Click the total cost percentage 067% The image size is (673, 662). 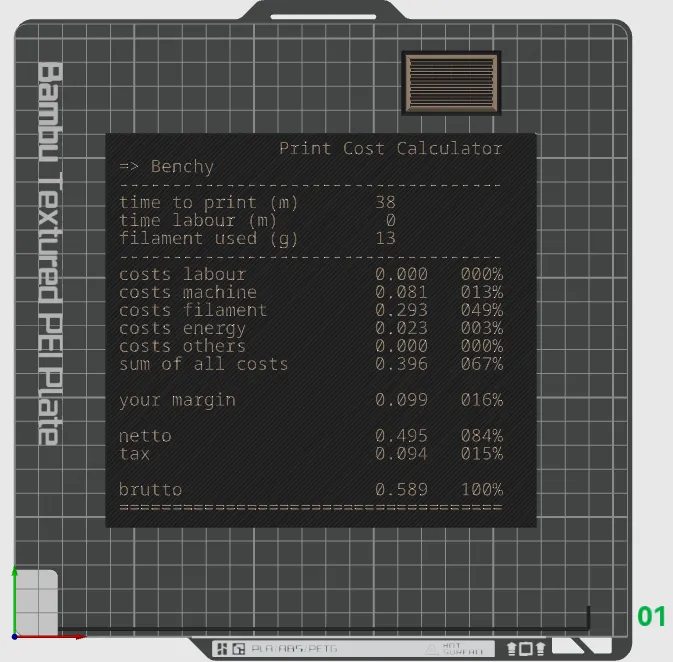tap(482, 364)
